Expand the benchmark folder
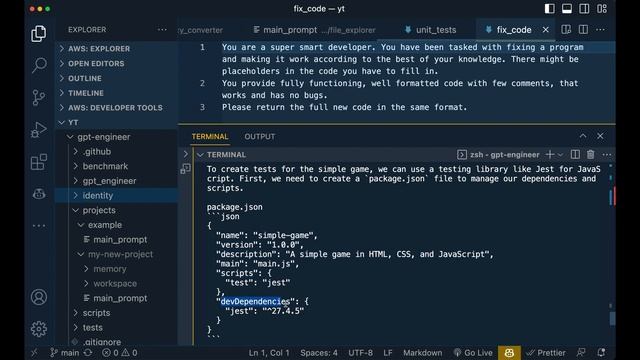The image size is (640, 360). (116, 166)
